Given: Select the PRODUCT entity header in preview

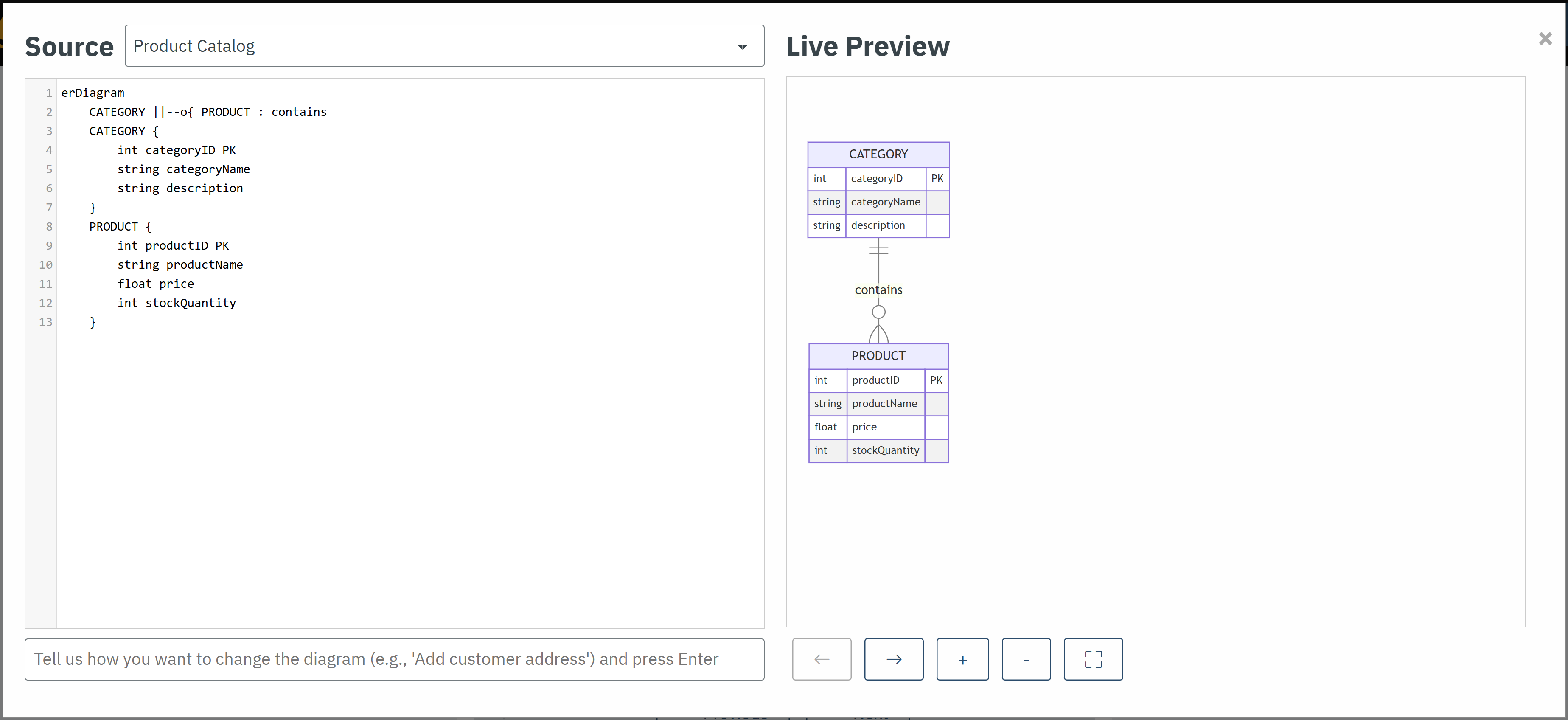Looking at the screenshot, I should coord(878,356).
